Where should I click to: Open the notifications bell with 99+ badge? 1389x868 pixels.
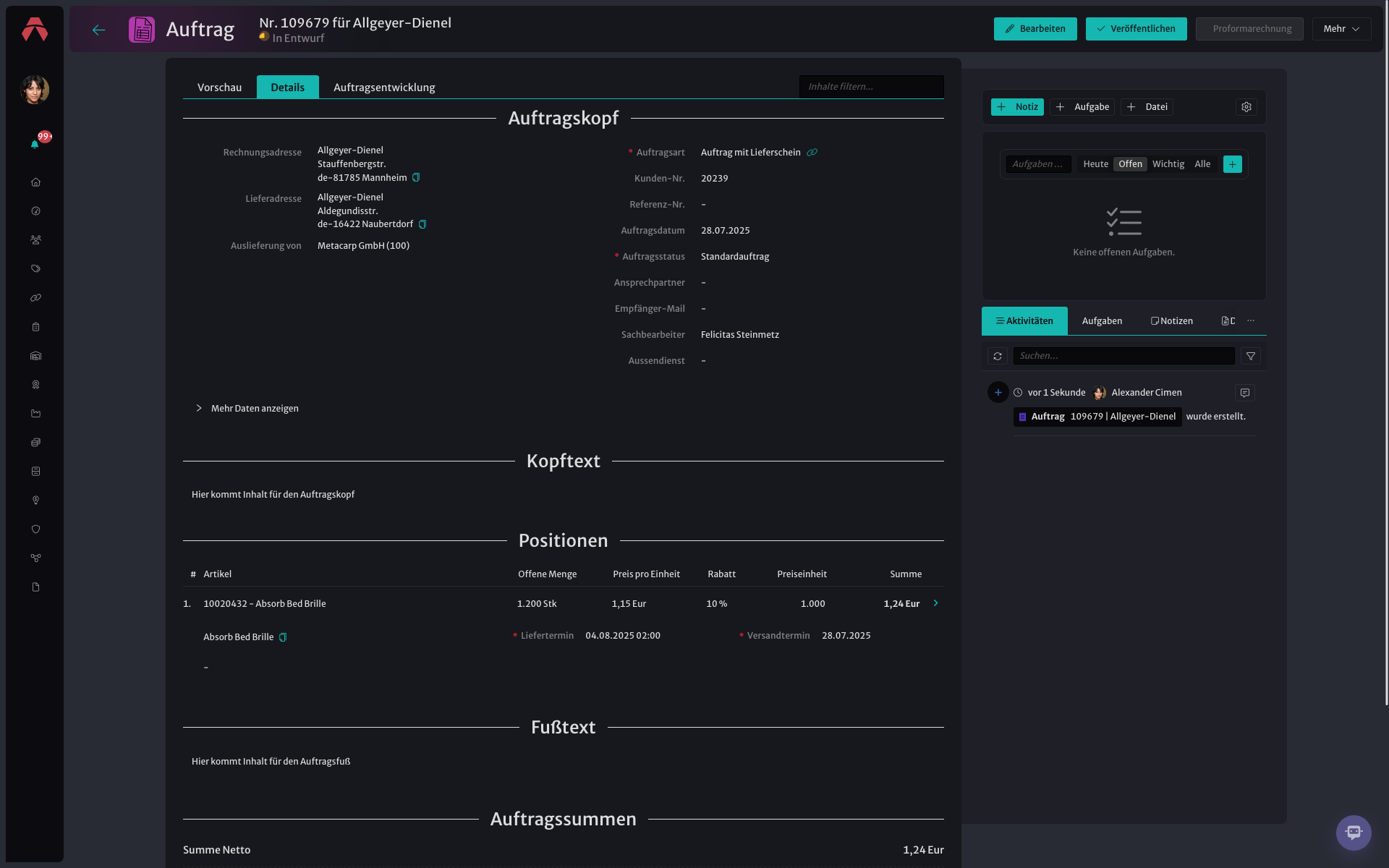pyautogui.click(x=35, y=144)
